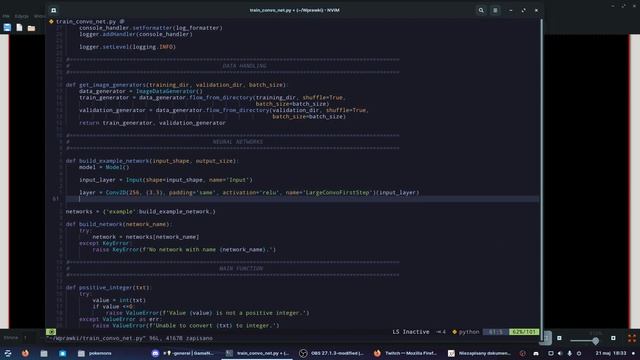Open the clock showing 21 maj 18:33
Viewport: 640px width, 360px height.
[611, 353]
